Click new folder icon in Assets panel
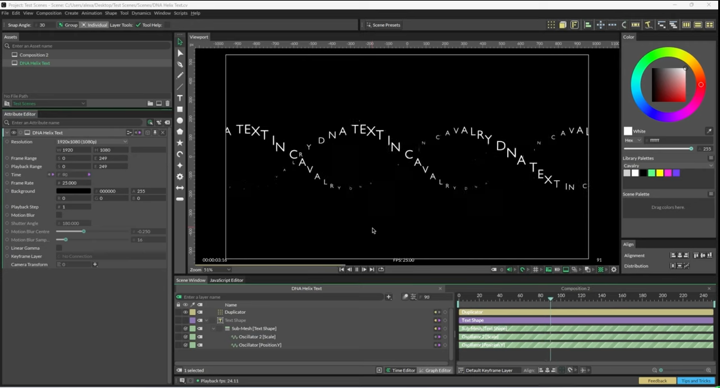 tap(150, 103)
